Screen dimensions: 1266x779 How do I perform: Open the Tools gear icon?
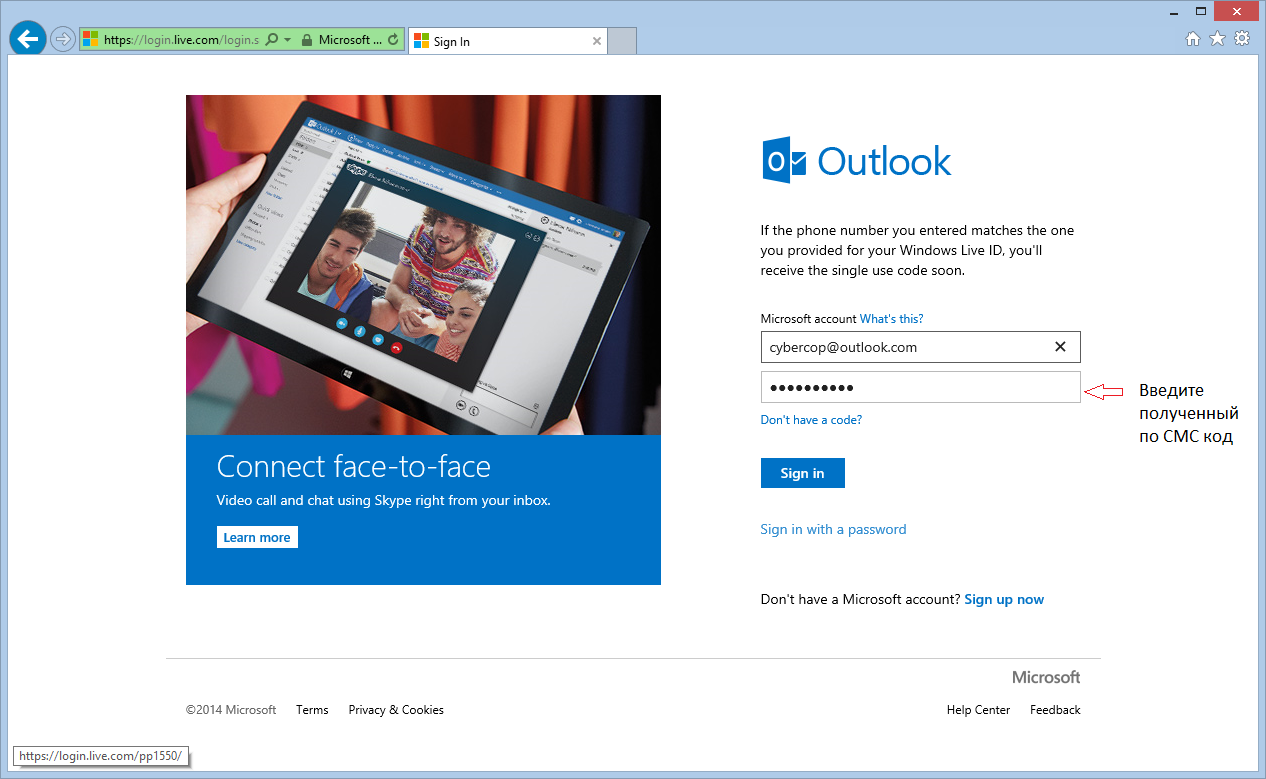click(1242, 39)
